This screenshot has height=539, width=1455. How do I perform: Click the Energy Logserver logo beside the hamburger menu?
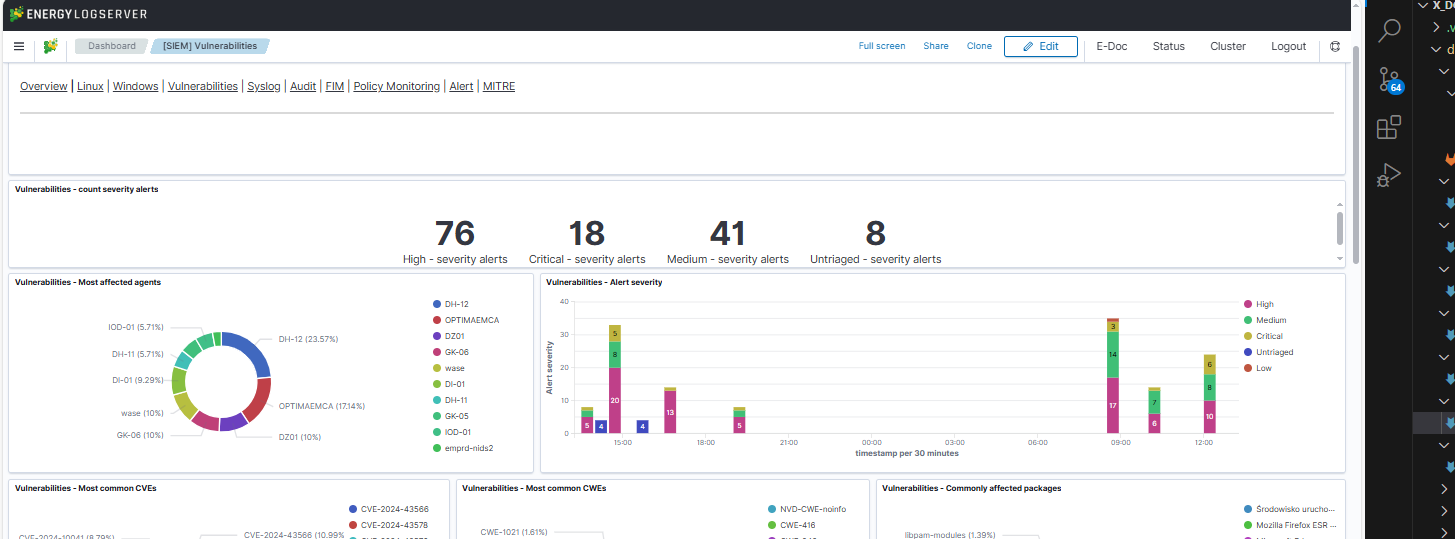(50, 46)
